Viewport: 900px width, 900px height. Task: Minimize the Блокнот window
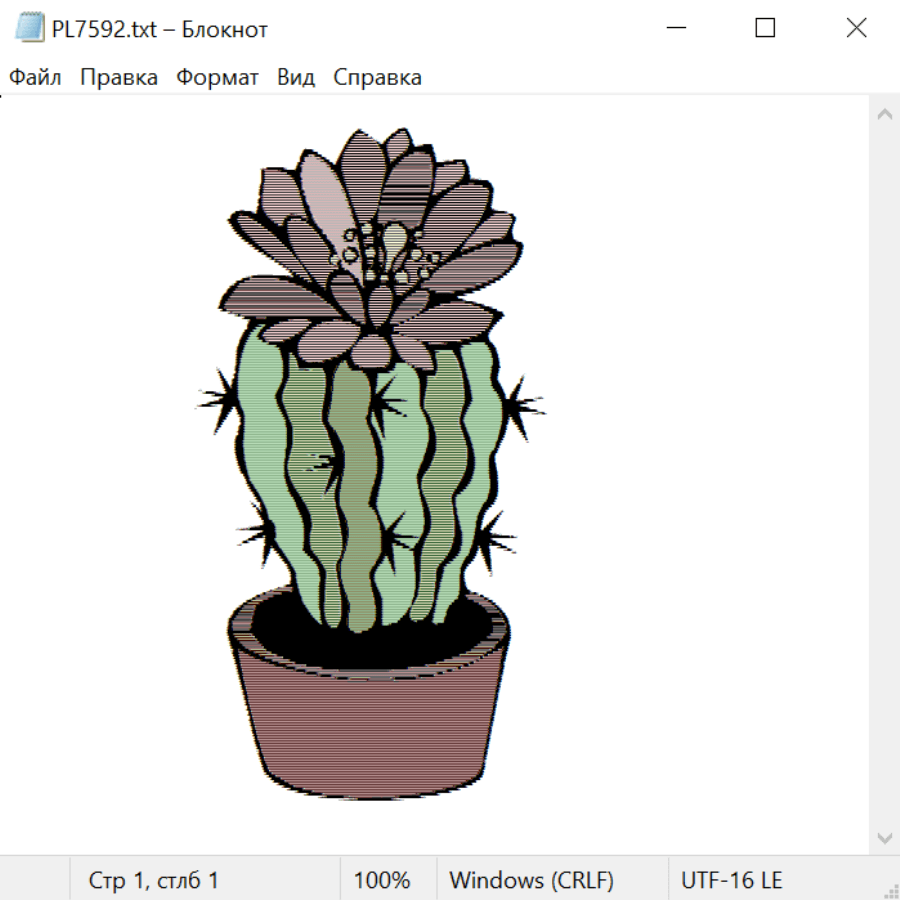675,29
